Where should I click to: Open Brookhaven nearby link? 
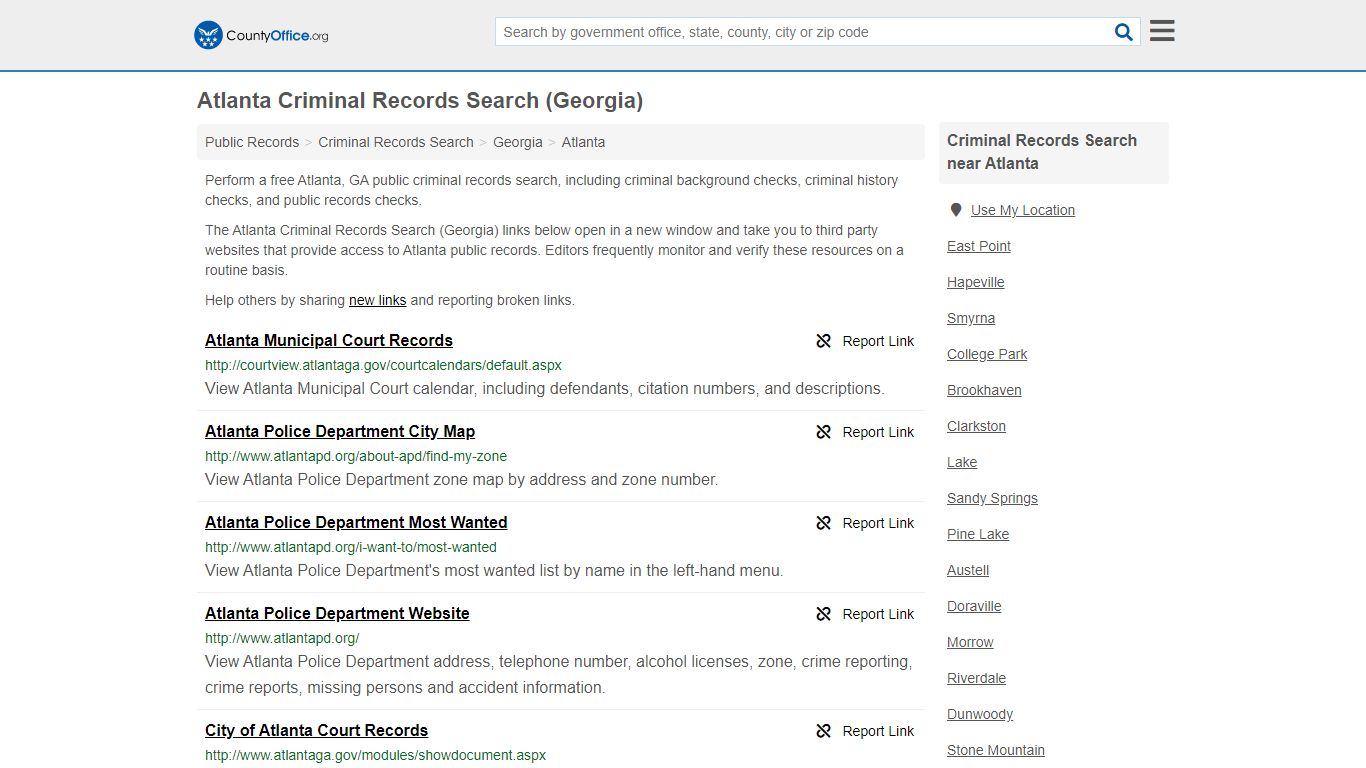pos(984,390)
